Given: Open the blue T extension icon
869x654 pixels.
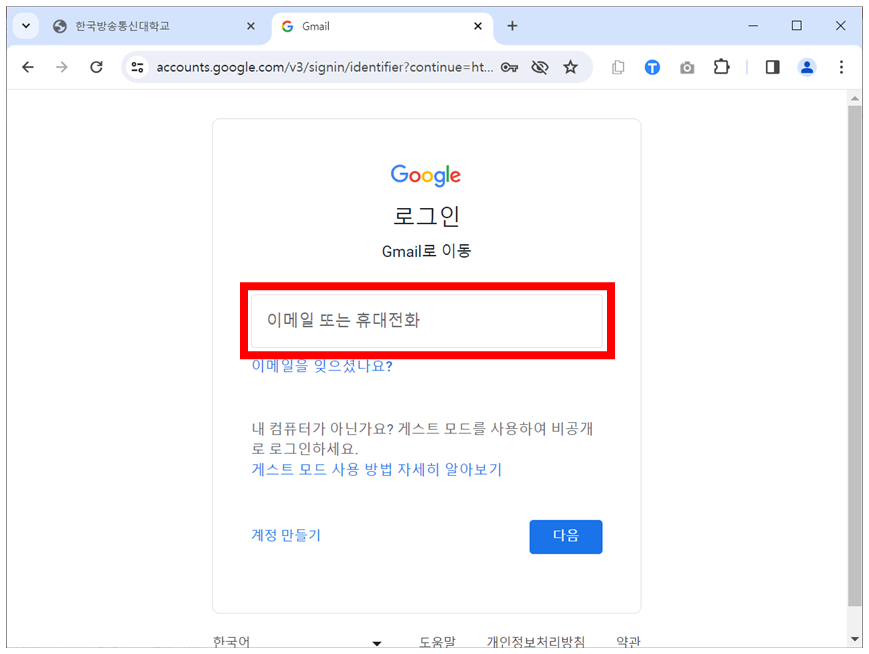Looking at the screenshot, I should click(x=652, y=67).
